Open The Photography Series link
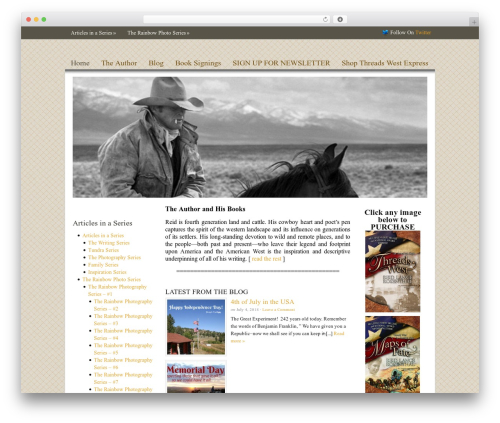The image size is (500, 423). pos(114,257)
